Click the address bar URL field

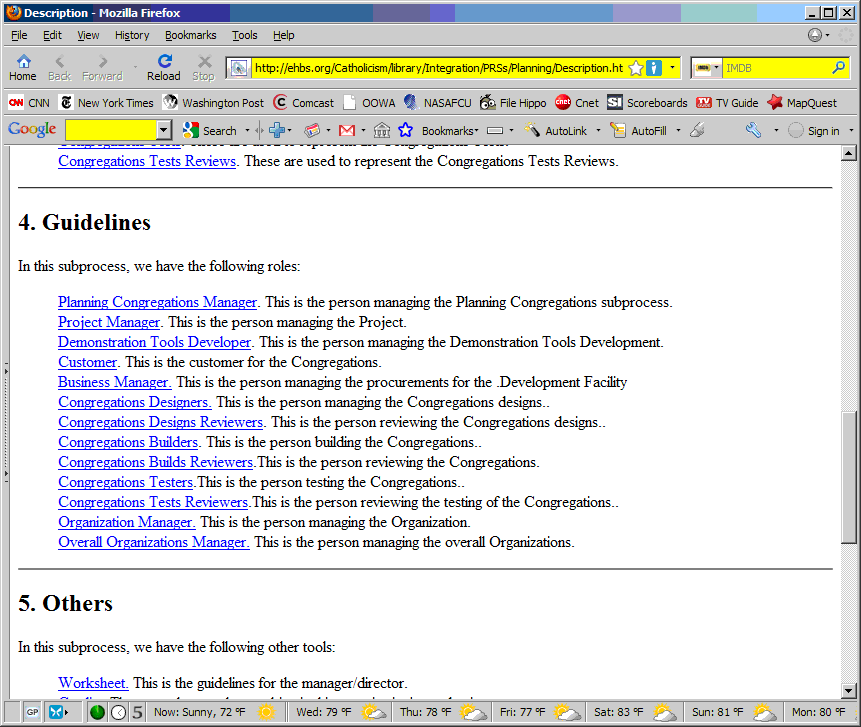[x=439, y=68]
